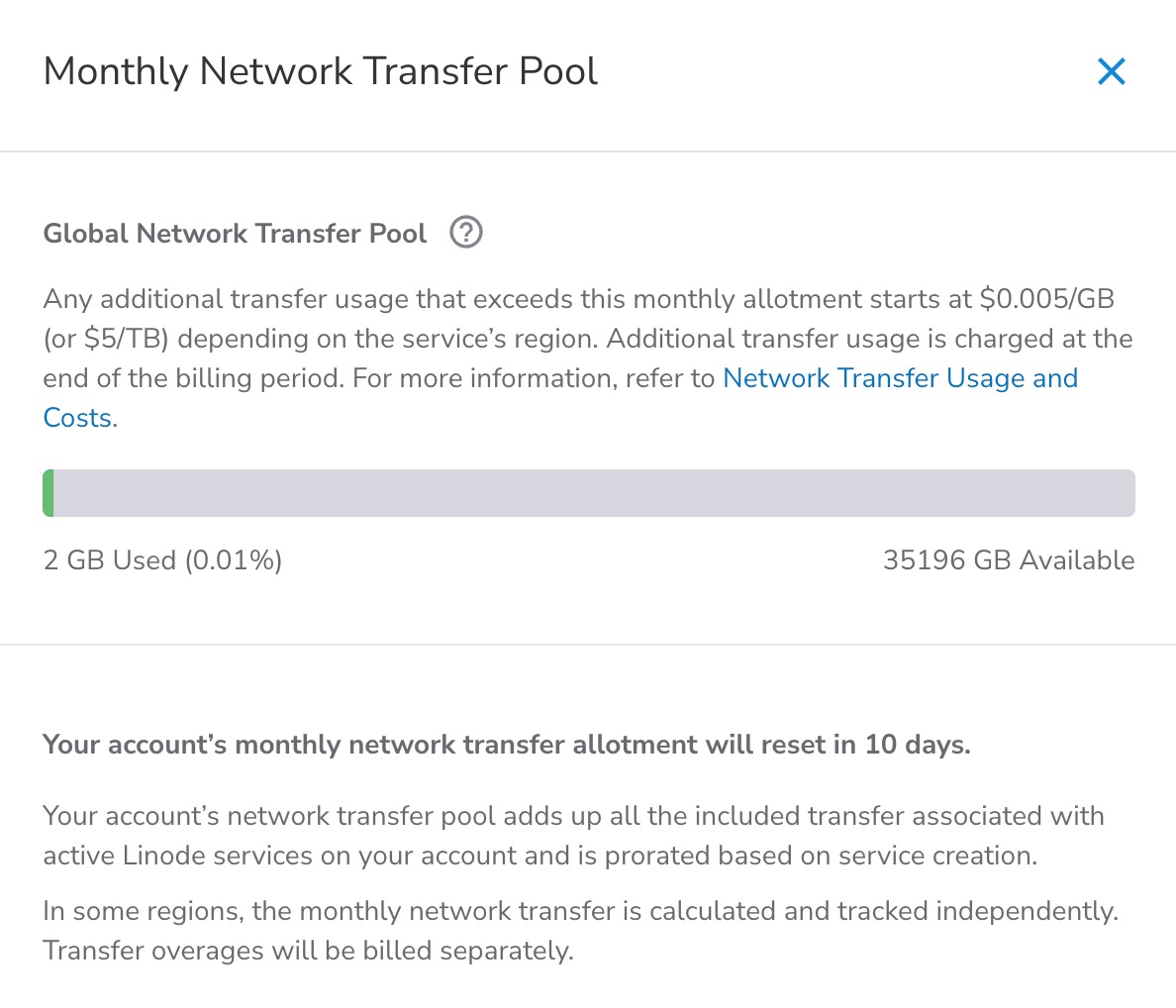The height and width of the screenshot is (1008, 1176).
Task: Click the gray unused portion of the transfer bar
Action: (594, 493)
